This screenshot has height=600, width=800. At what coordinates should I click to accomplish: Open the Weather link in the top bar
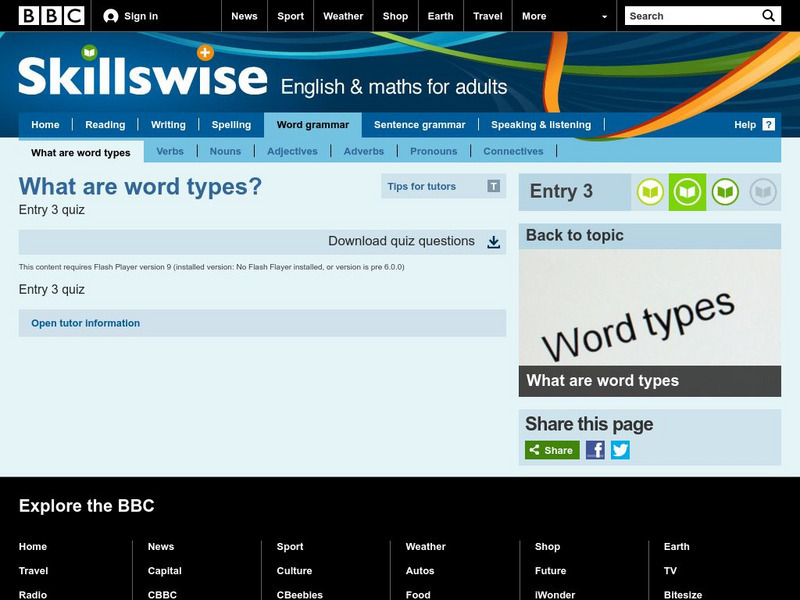click(x=343, y=16)
